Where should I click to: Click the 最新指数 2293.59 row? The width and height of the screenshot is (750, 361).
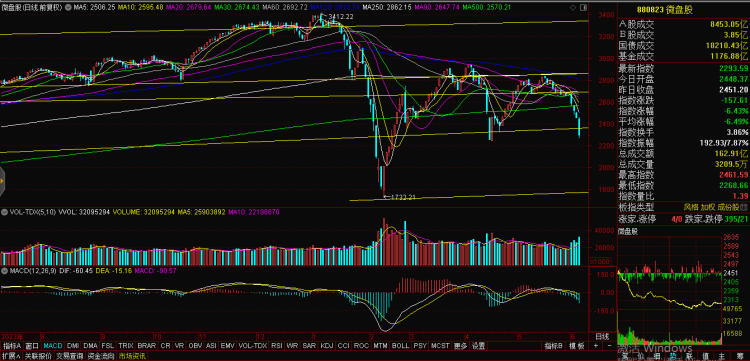(684, 69)
